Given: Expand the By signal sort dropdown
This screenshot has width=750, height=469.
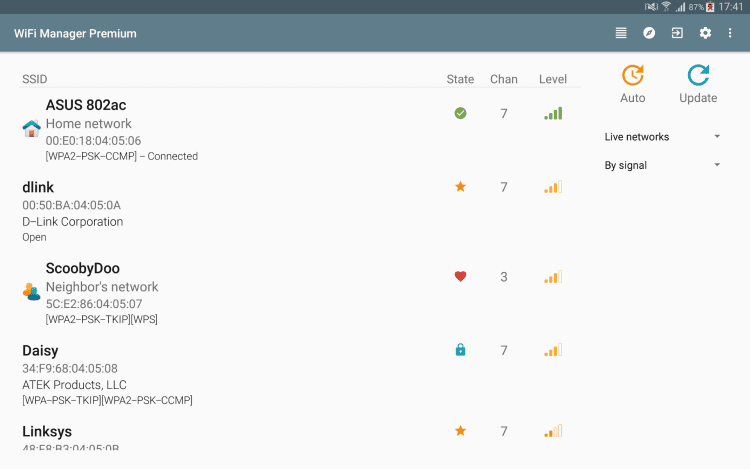Looking at the screenshot, I should click(662, 165).
